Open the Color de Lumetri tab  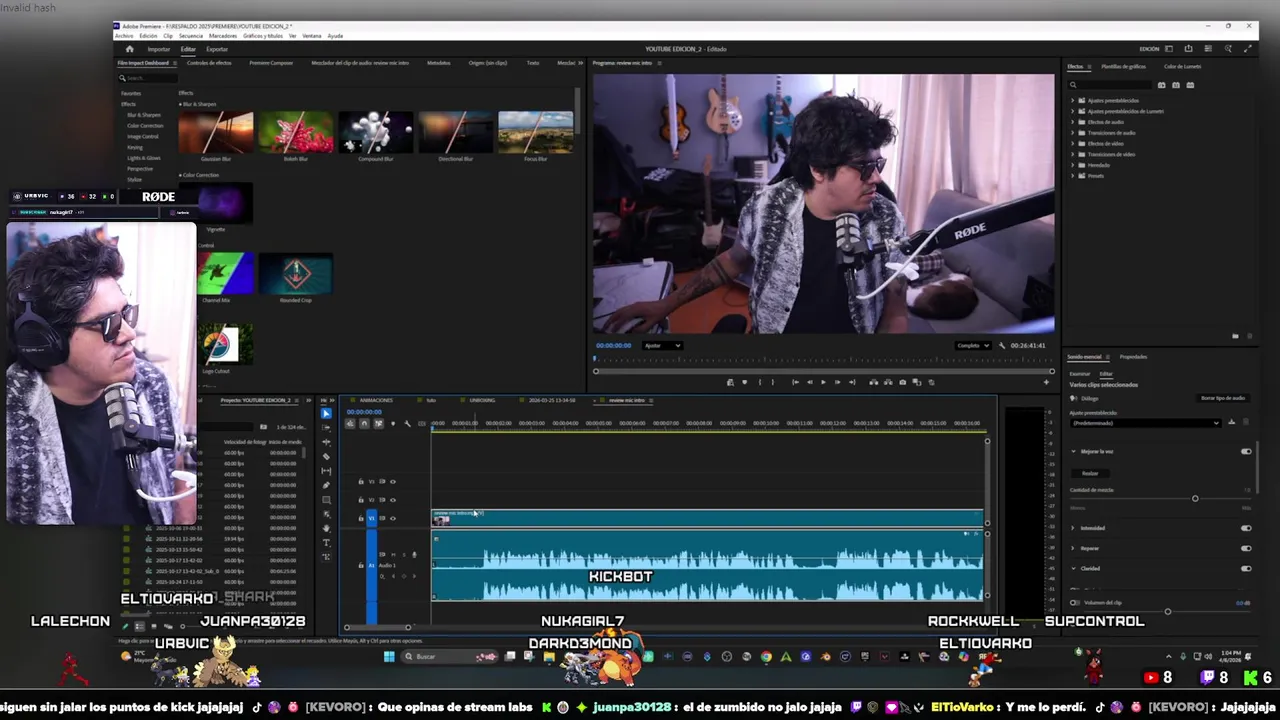1182,67
